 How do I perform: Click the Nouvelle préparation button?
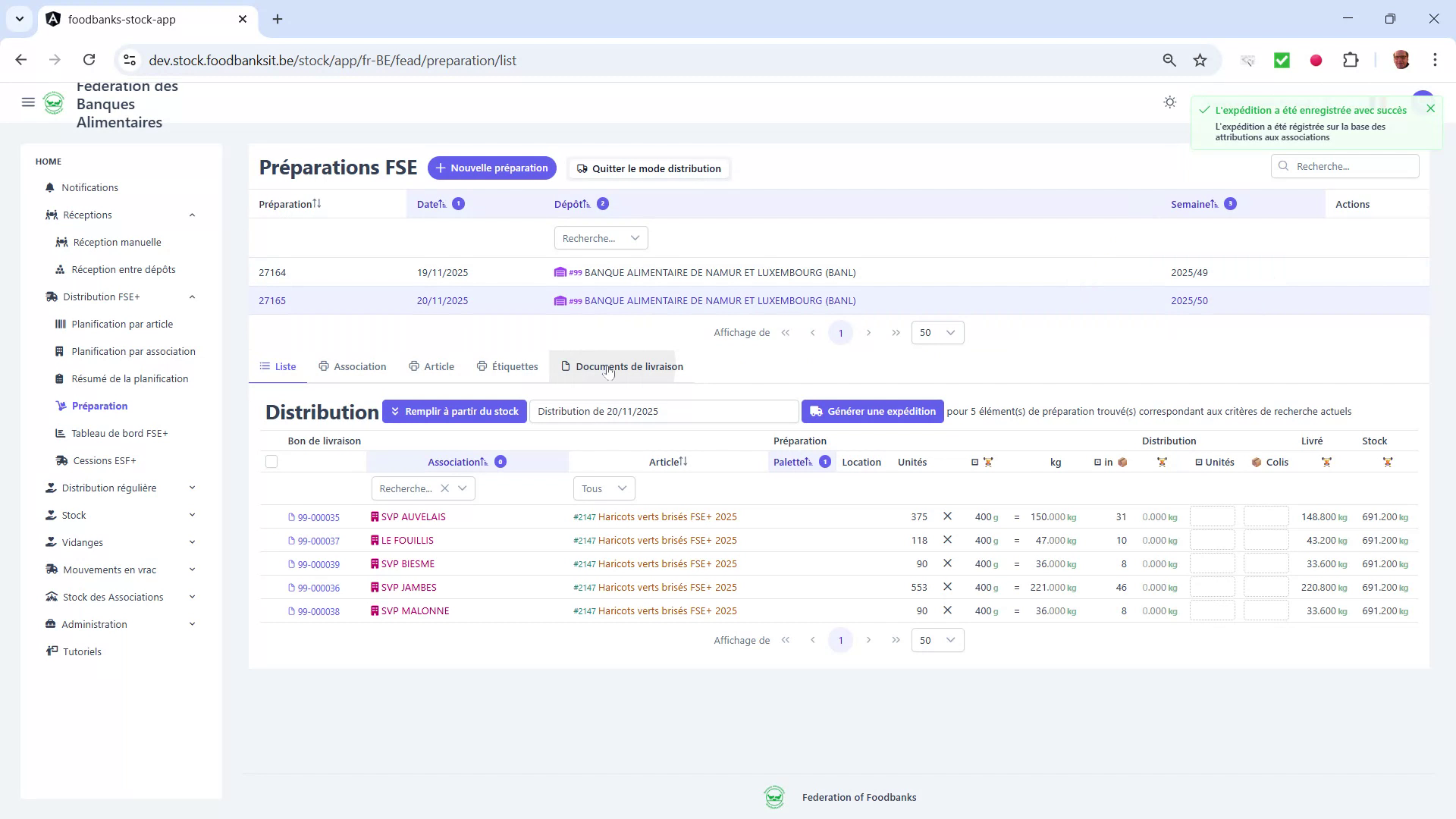[491, 168]
